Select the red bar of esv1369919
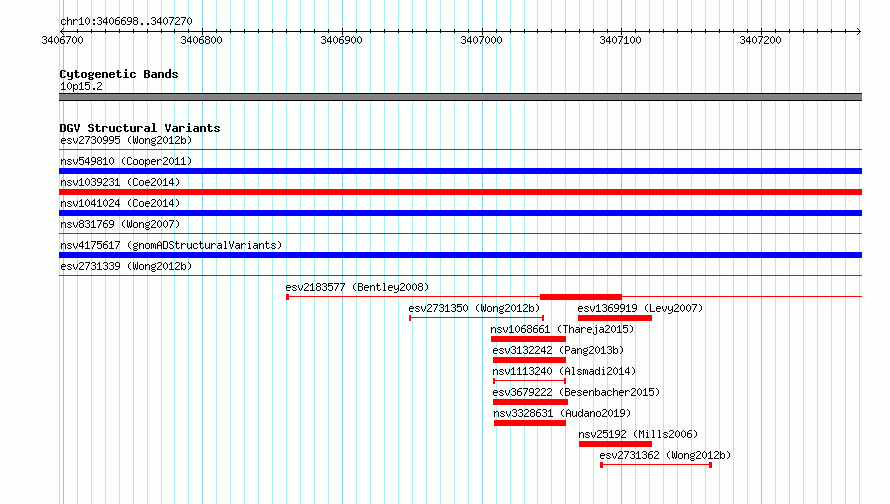890x504 pixels. point(615,318)
